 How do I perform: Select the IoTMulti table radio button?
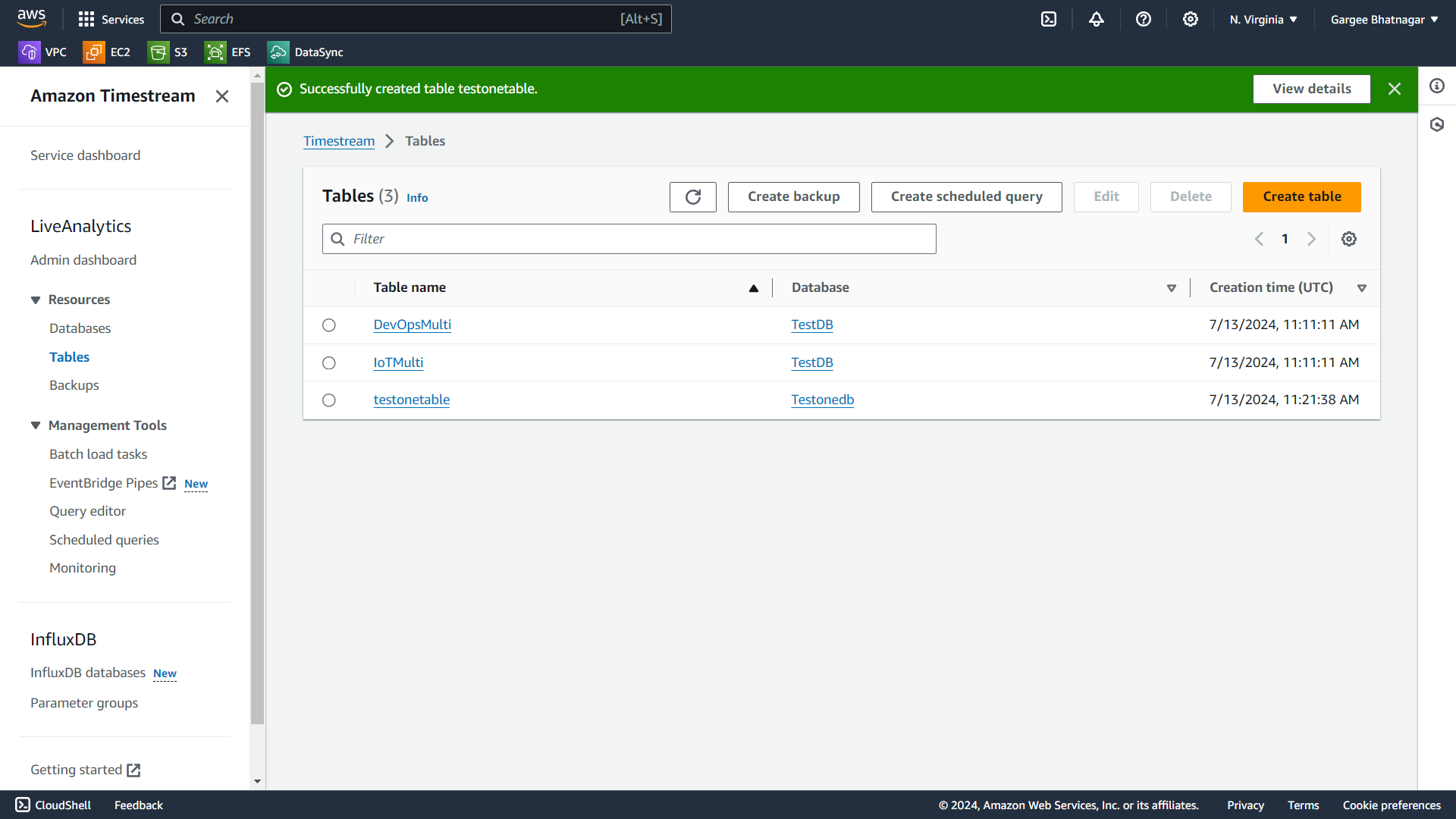(x=329, y=363)
